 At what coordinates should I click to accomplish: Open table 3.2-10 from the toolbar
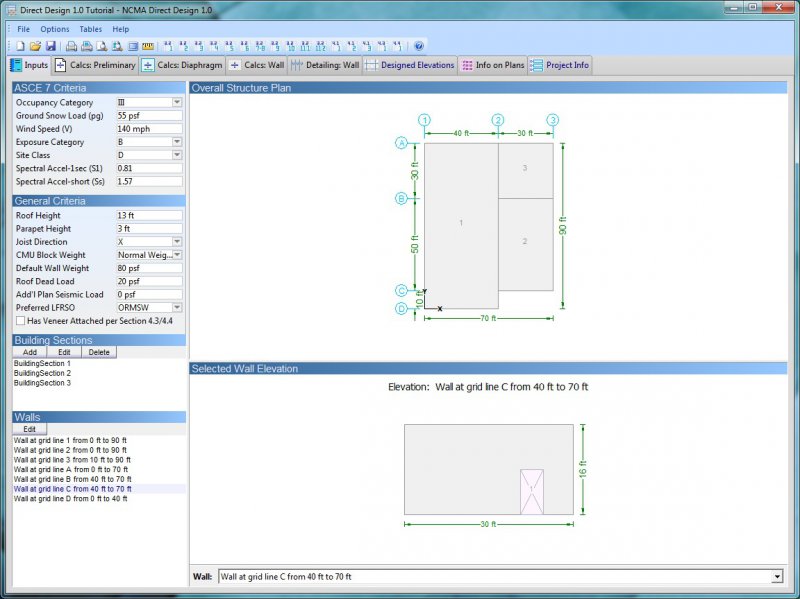(x=291, y=46)
